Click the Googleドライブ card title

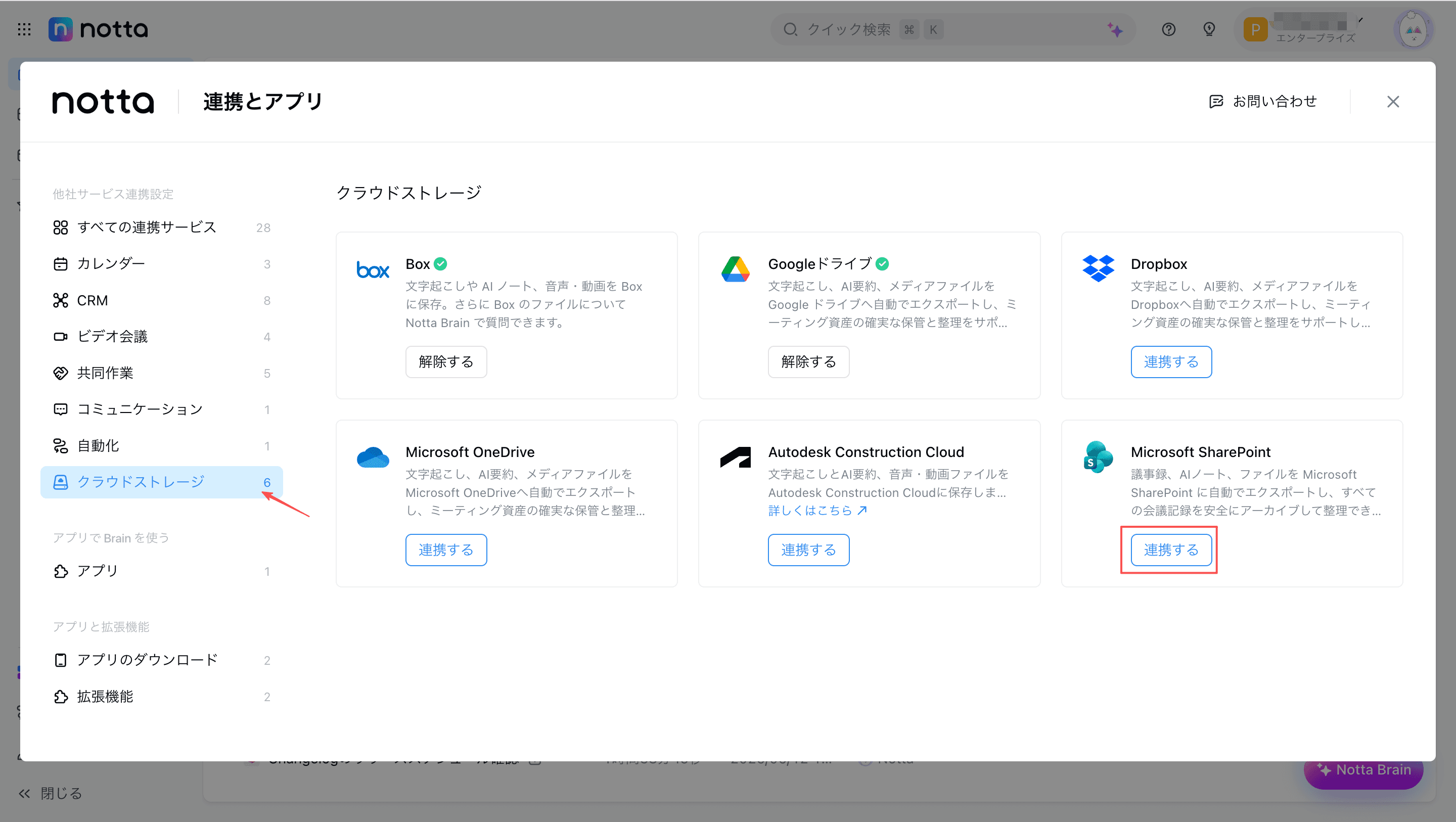820,264
